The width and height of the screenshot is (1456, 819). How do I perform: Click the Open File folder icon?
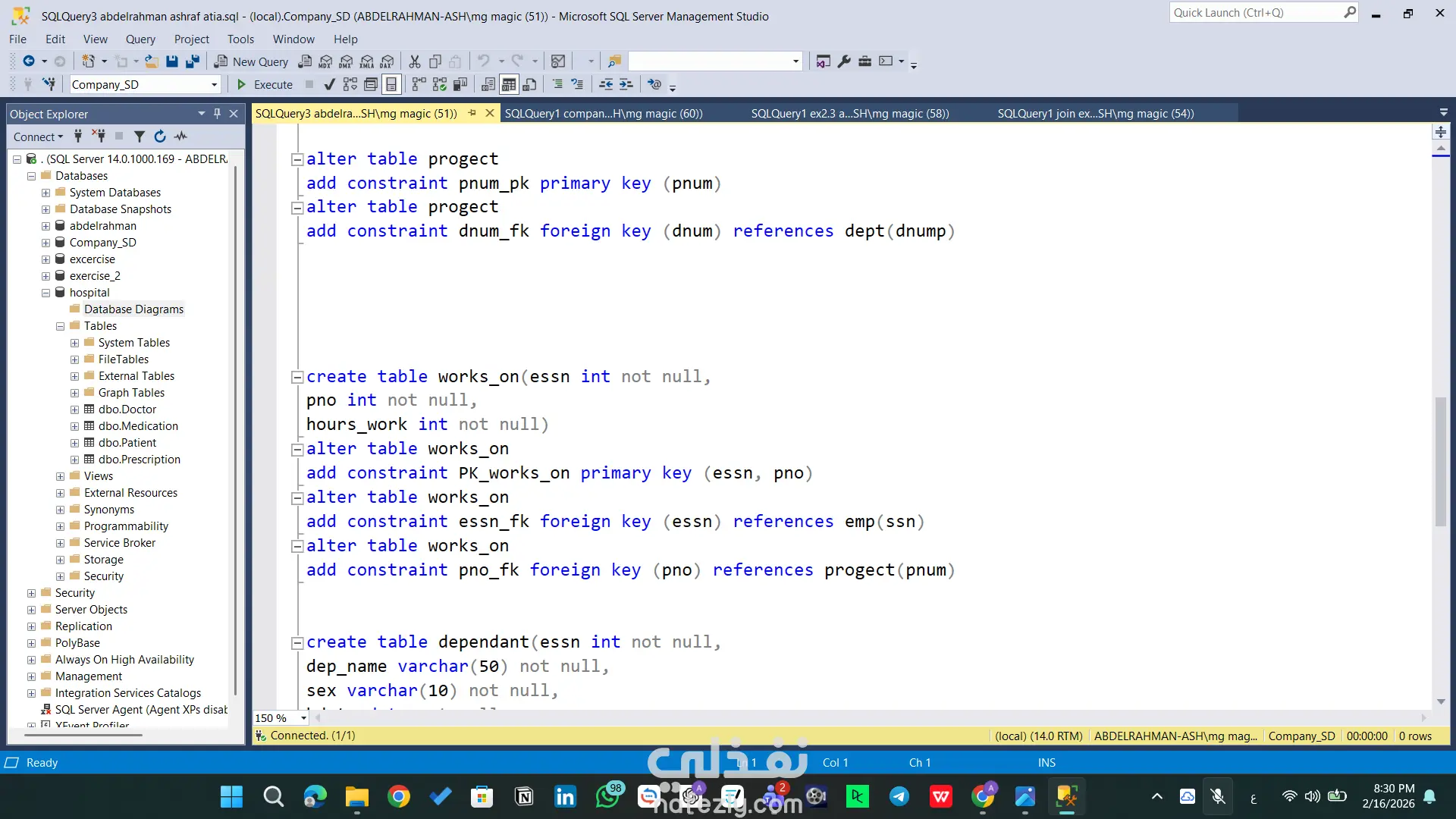(x=152, y=61)
